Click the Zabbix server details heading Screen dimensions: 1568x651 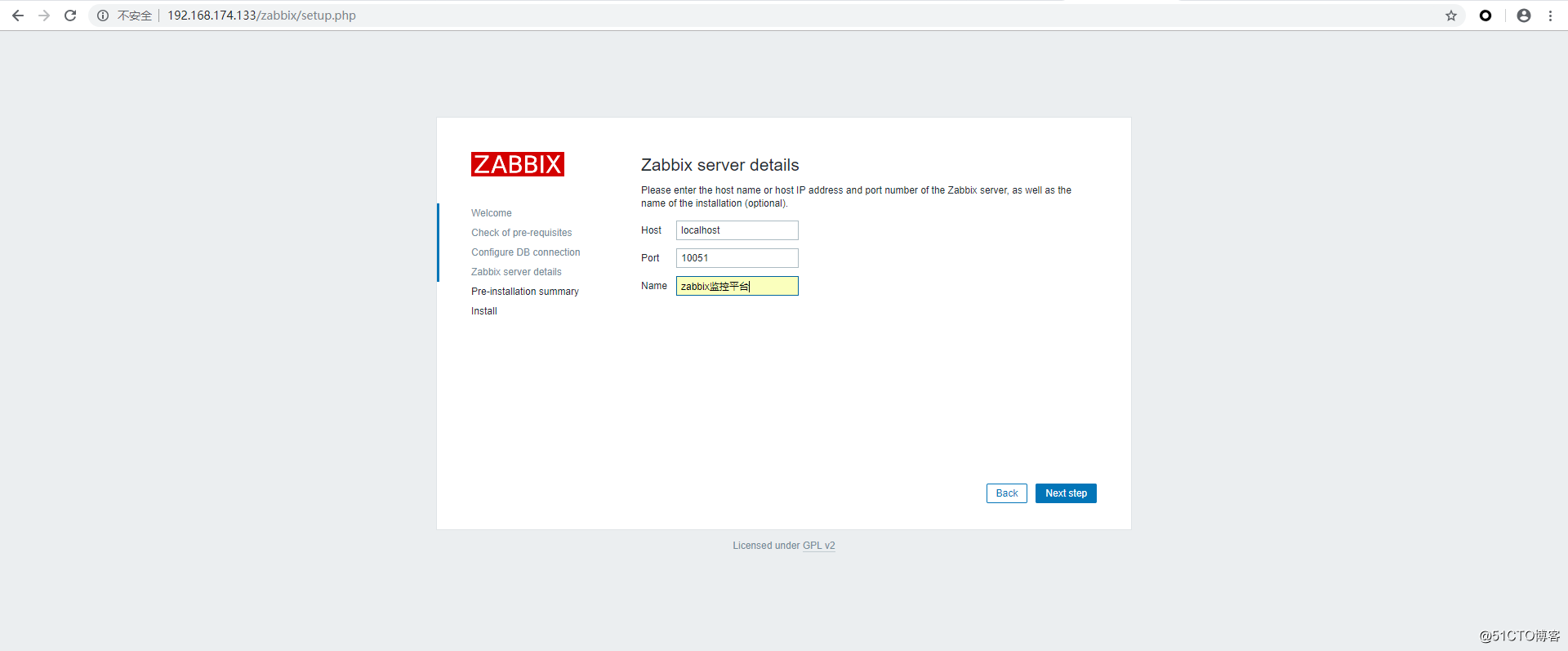tap(719, 165)
